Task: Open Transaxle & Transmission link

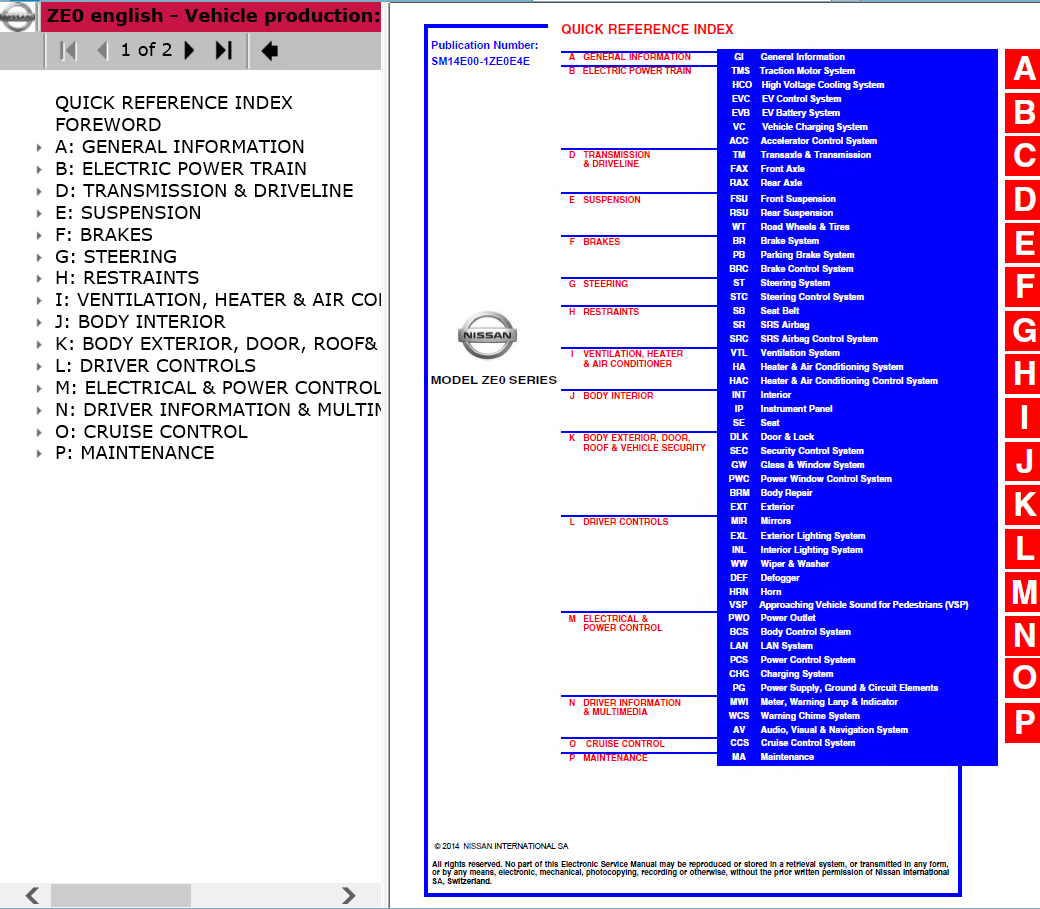Action: (x=815, y=155)
